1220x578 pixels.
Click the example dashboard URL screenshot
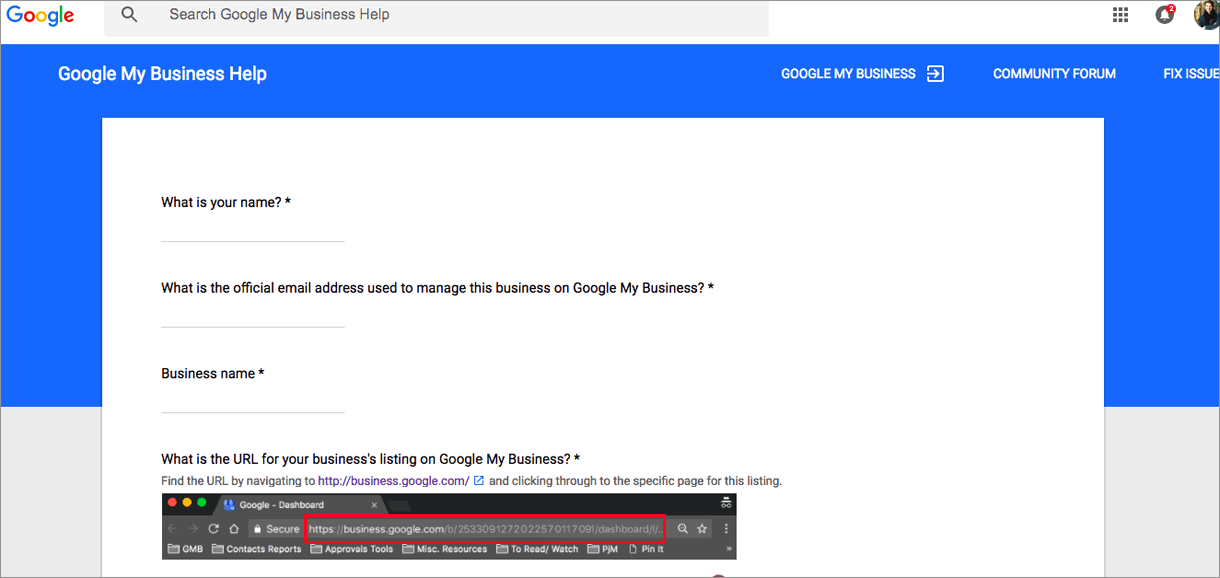449,526
